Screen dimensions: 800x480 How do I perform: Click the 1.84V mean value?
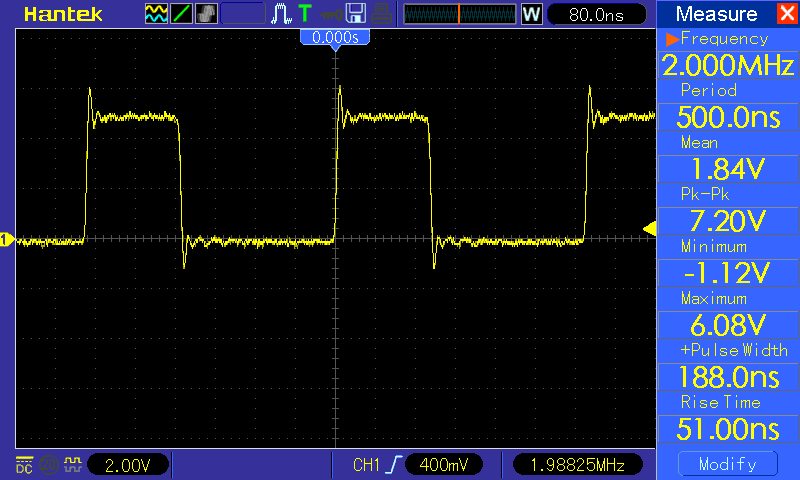pos(728,169)
